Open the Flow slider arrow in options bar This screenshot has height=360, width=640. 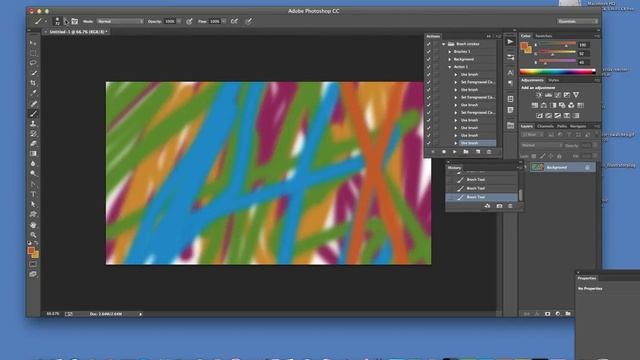click(x=224, y=21)
